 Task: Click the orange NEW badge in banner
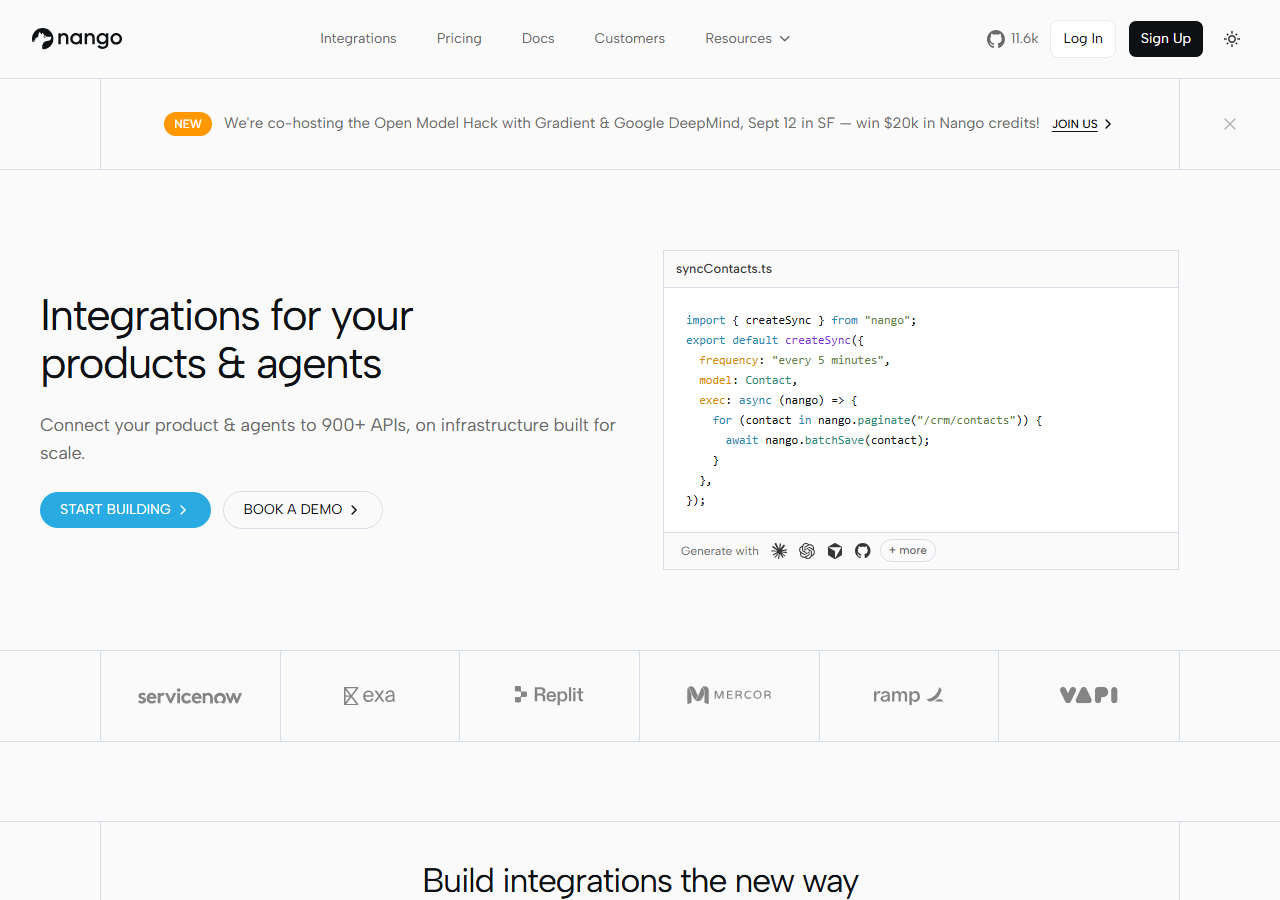(188, 124)
